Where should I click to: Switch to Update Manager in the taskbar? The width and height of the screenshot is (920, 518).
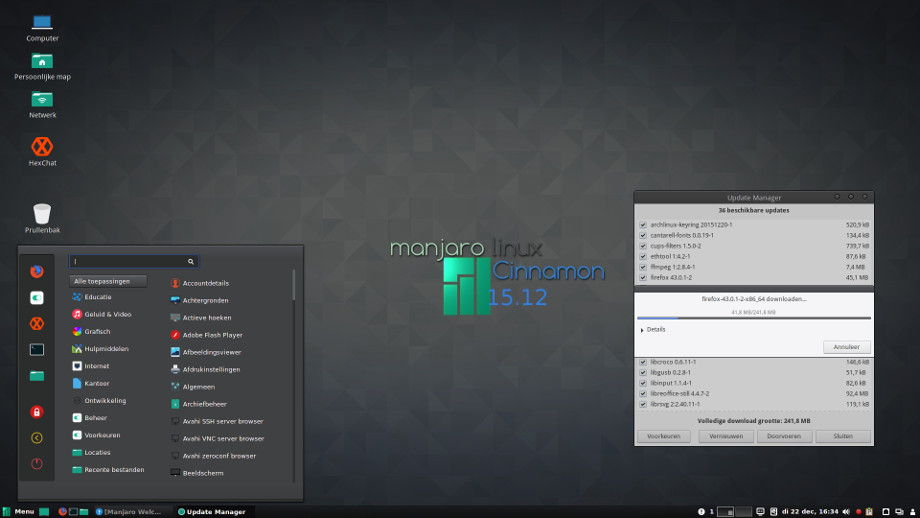point(212,512)
